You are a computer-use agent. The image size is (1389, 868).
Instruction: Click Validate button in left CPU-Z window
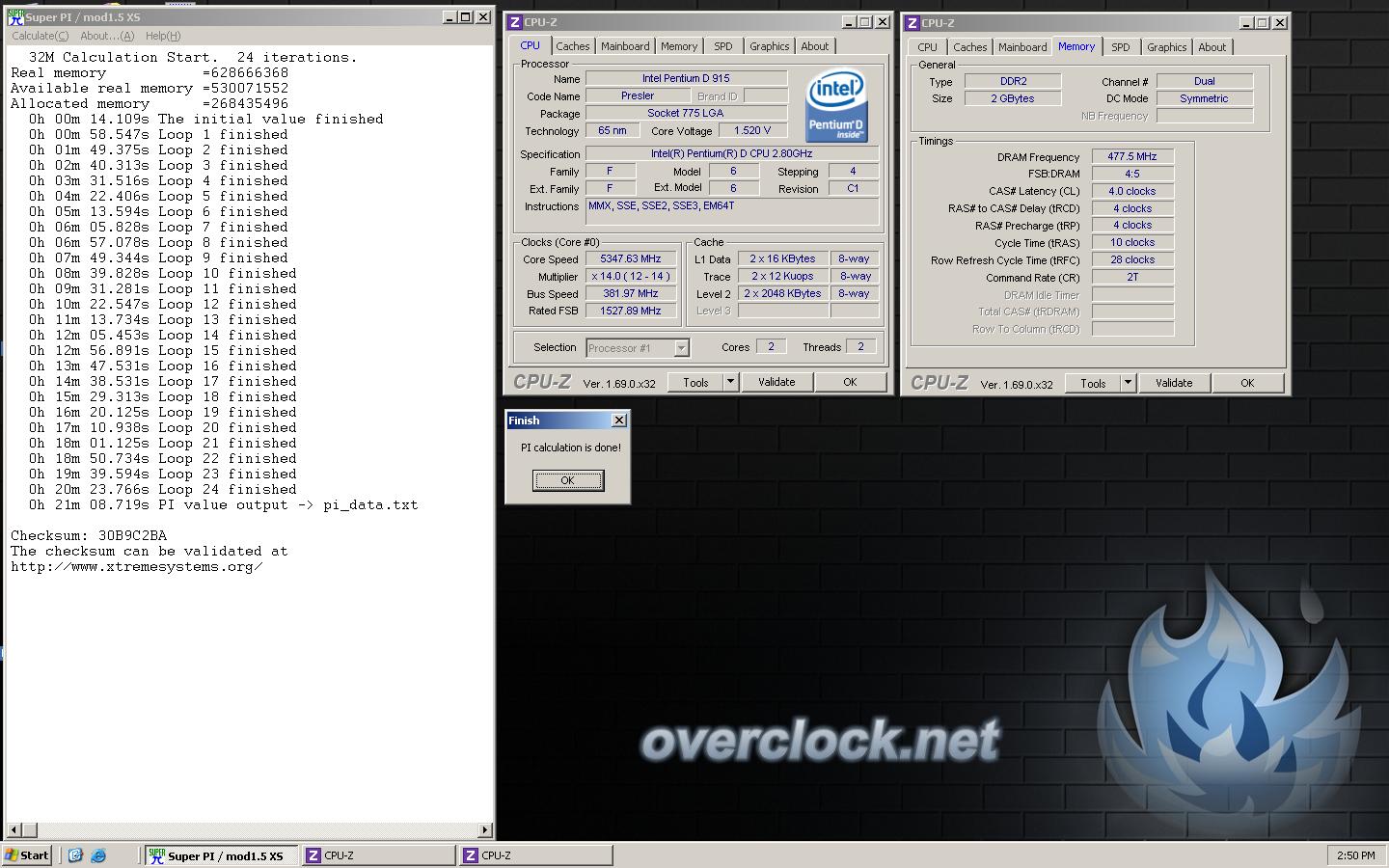tap(776, 382)
